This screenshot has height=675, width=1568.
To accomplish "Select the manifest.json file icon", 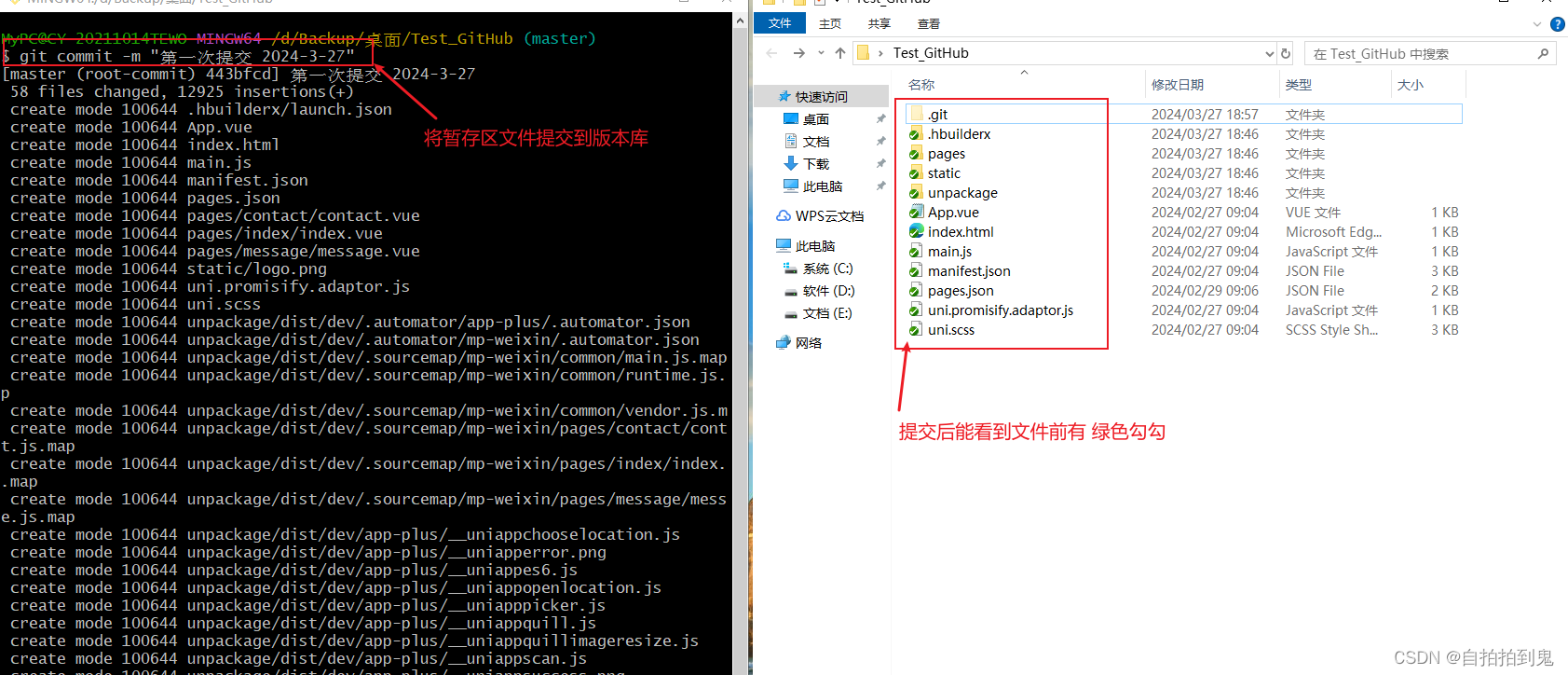I will pos(916,270).
